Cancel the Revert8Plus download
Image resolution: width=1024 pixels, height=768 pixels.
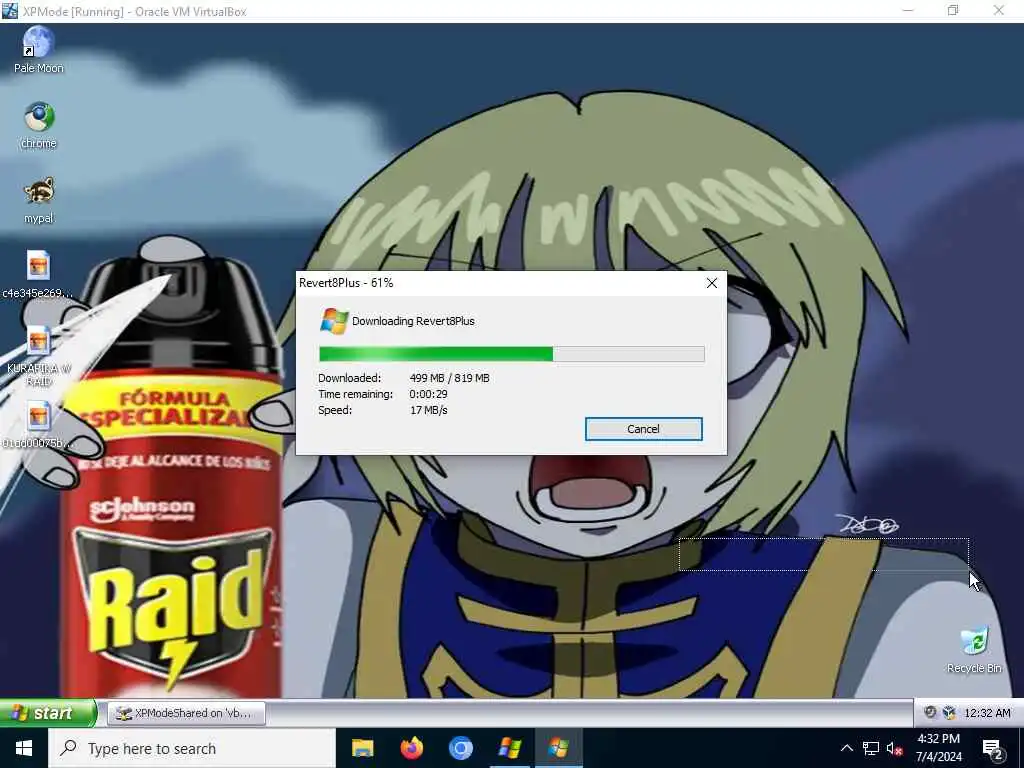(x=643, y=429)
